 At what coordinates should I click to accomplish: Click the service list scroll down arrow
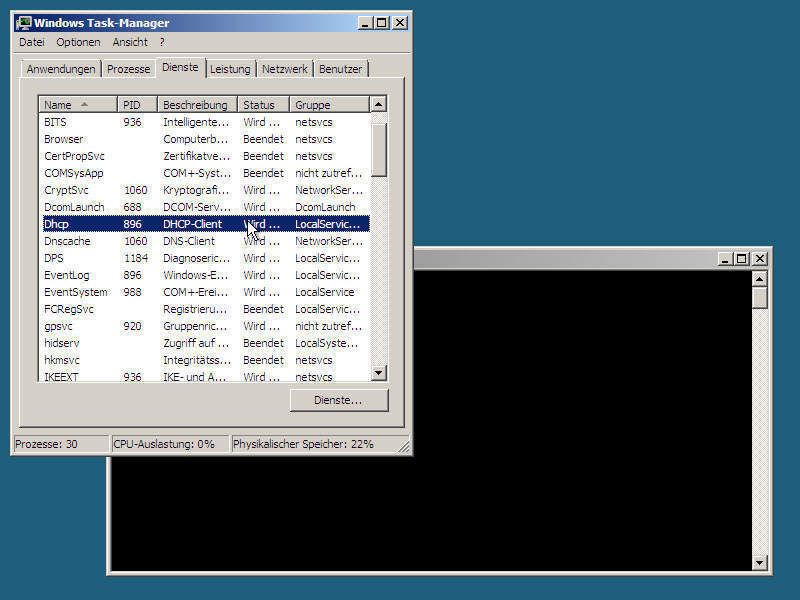point(378,372)
